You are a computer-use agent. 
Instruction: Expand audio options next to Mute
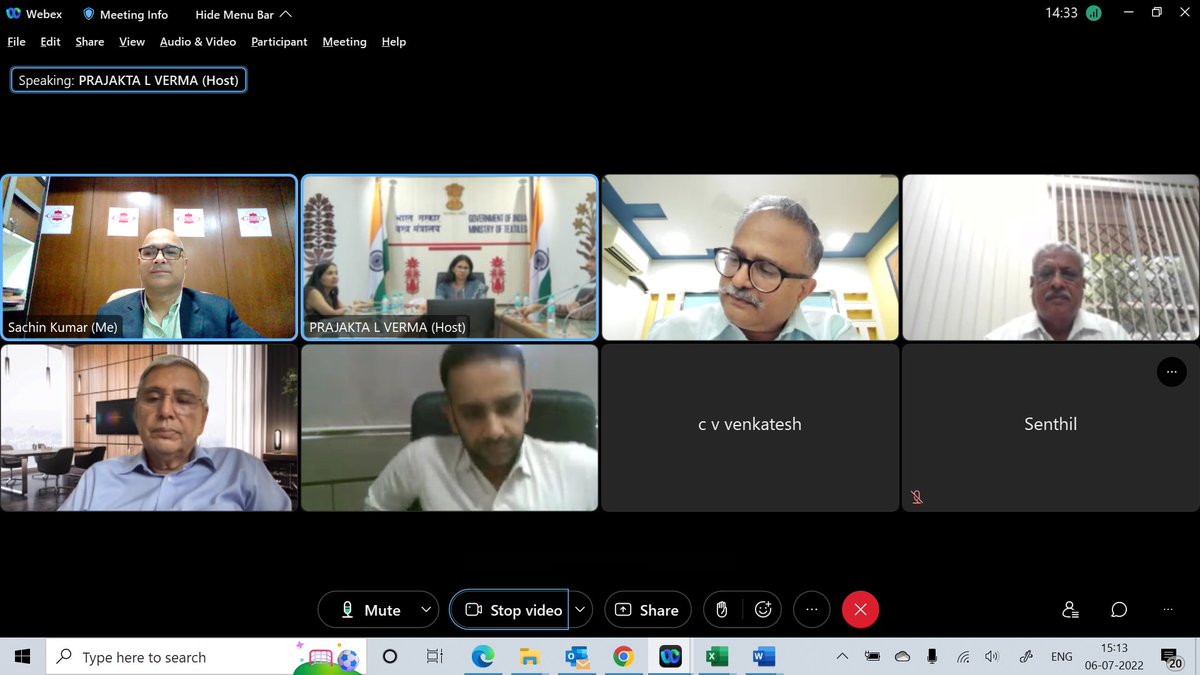click(x=426, y=609)
